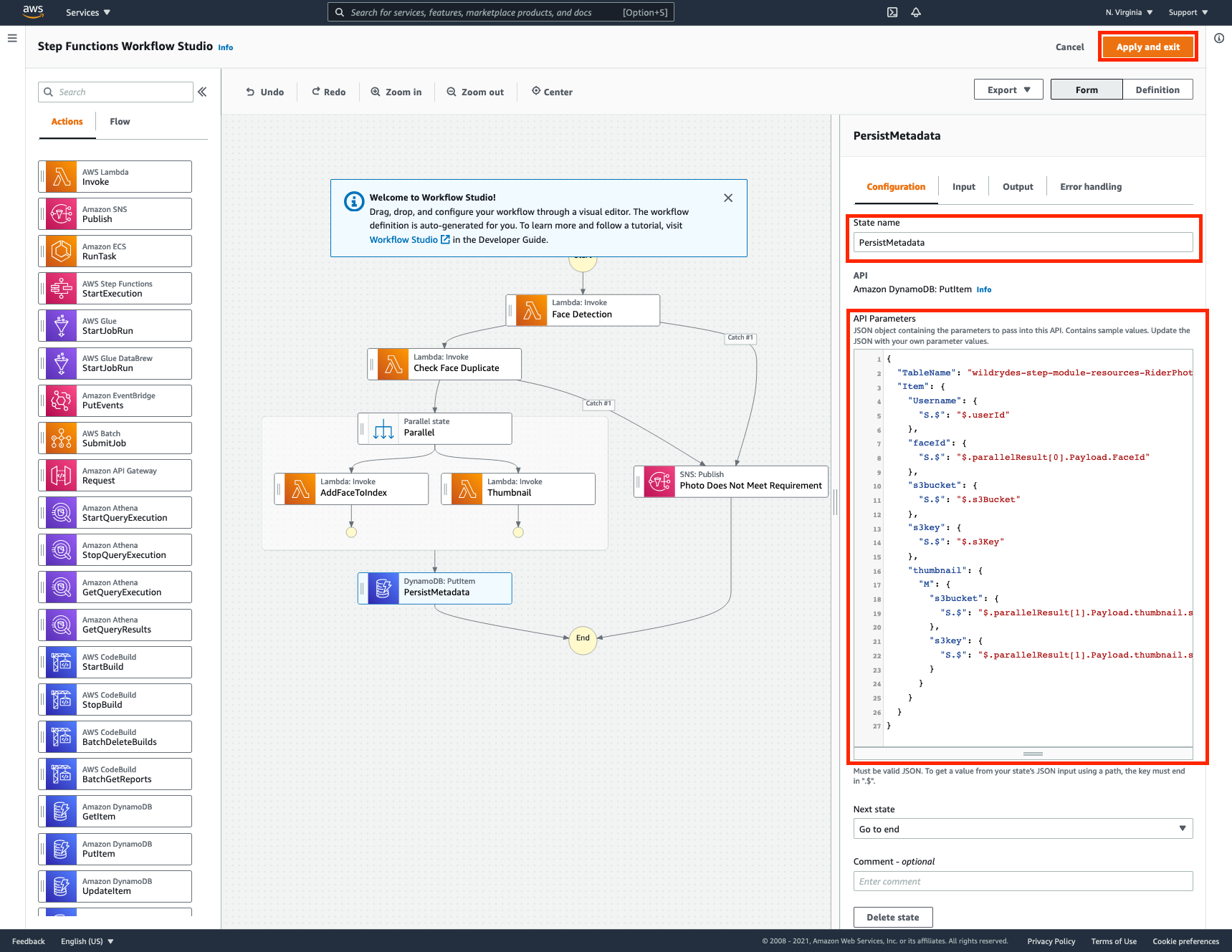
Task: Open the Services menu
Action: (x=88, y=12)
